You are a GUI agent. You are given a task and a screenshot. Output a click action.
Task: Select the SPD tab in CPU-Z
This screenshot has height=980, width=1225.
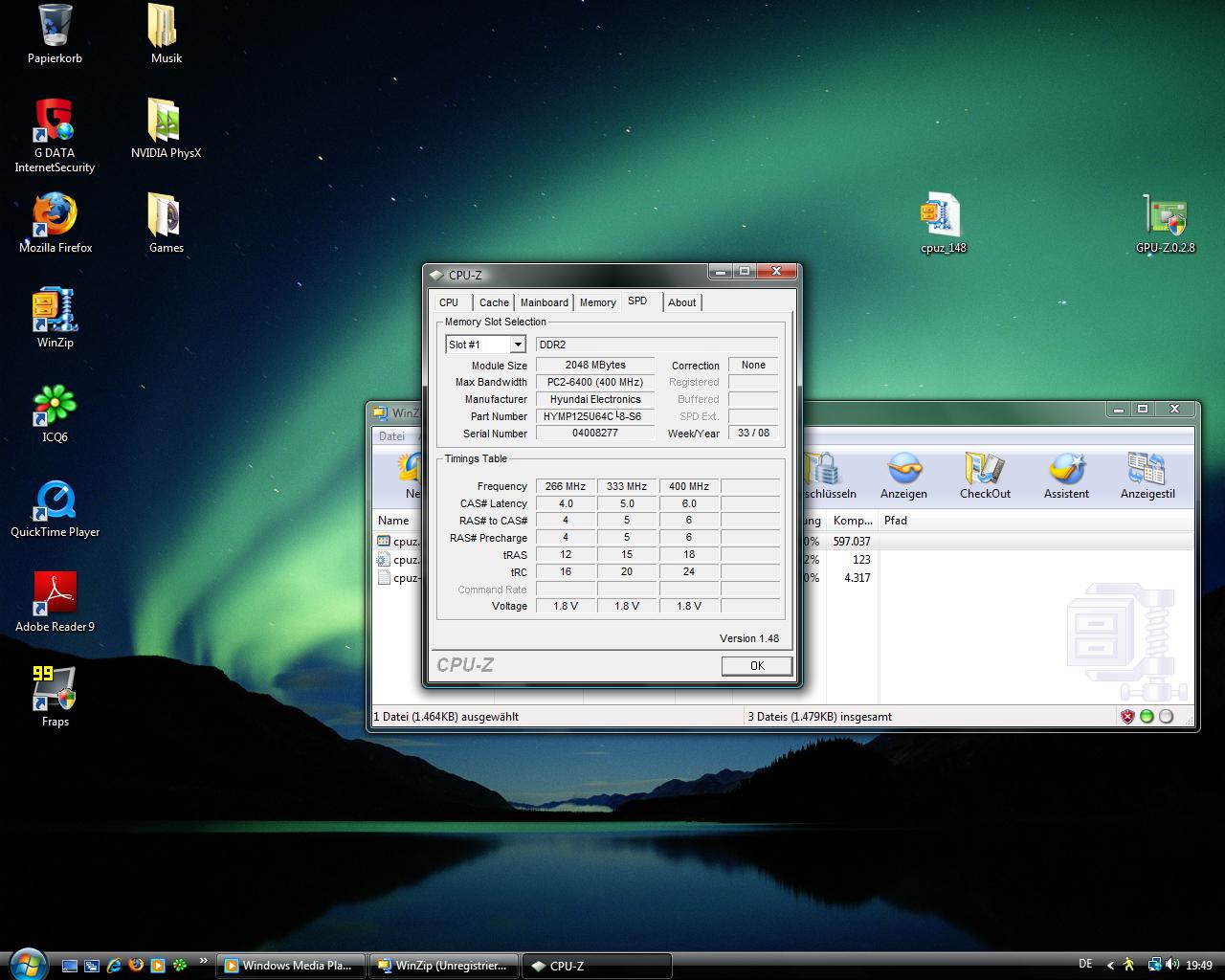point(637,301)
